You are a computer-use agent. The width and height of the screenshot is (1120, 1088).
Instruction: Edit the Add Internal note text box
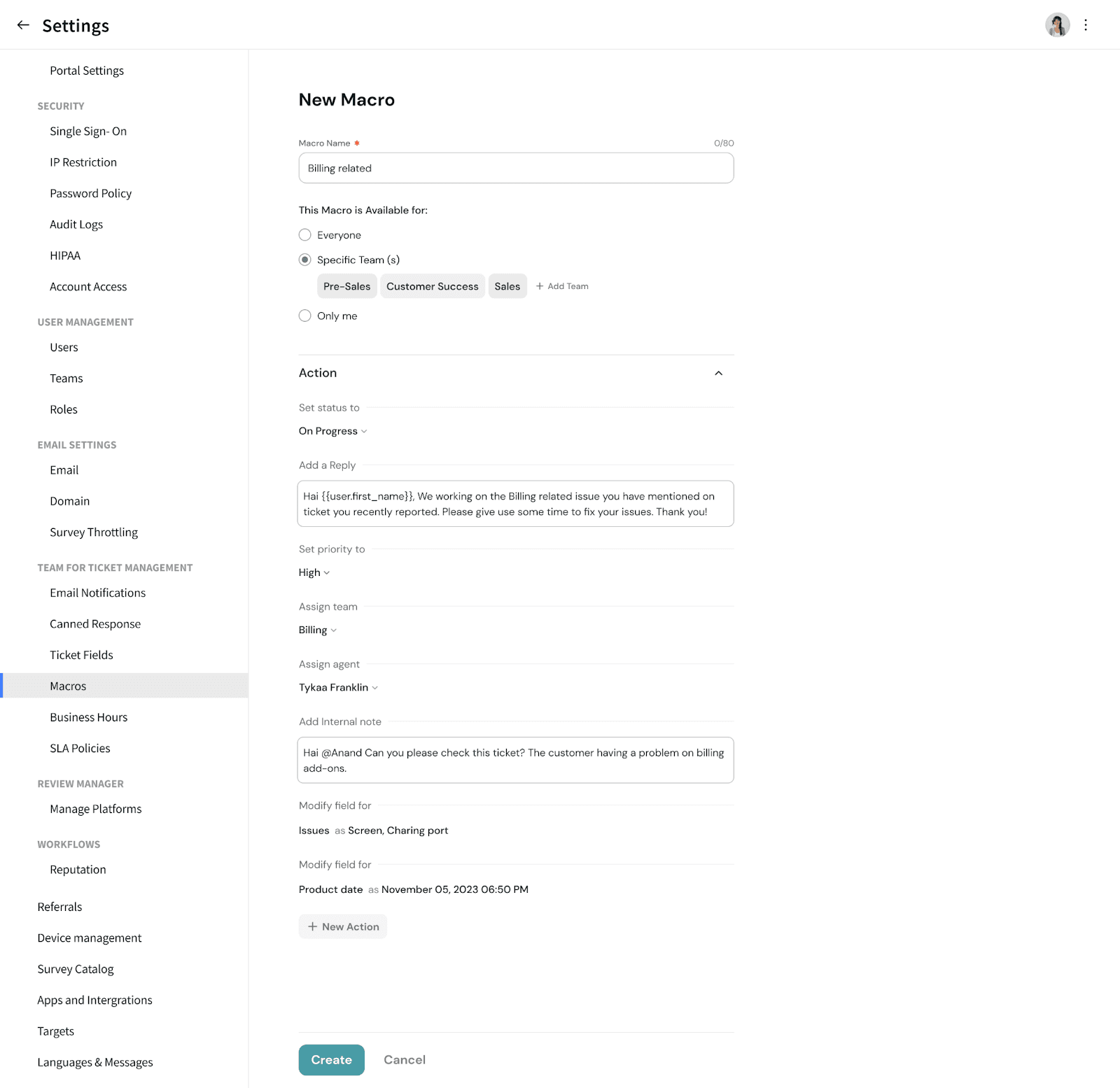coord(516,760)
